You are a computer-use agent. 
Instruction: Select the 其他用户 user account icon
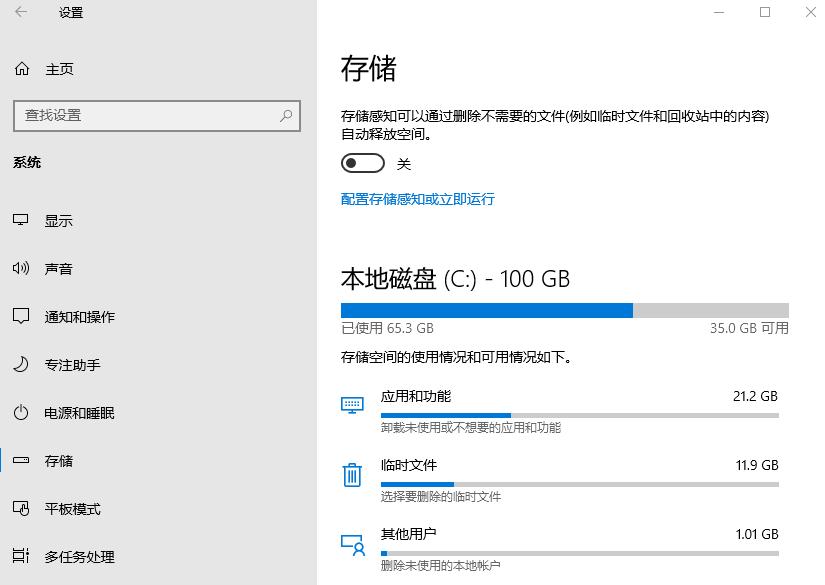click(352, 545)
